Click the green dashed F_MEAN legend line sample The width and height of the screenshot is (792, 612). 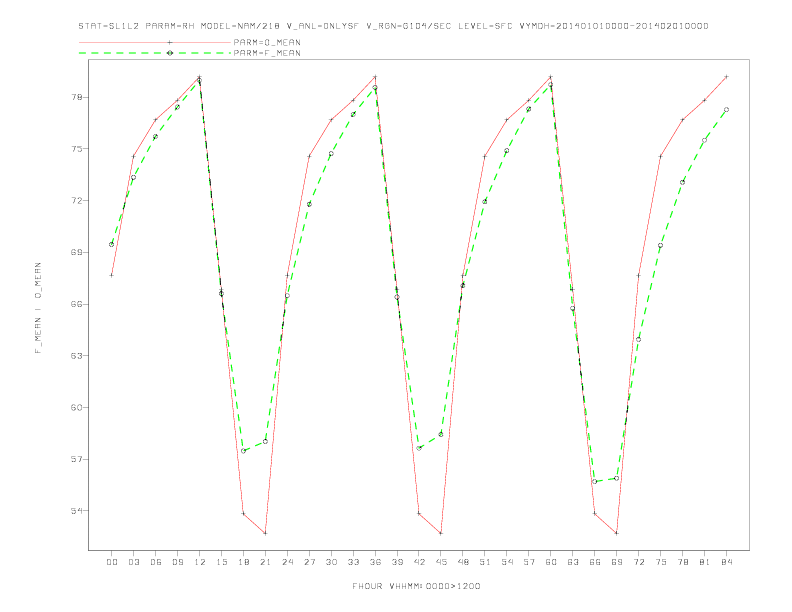coord(155,53)
